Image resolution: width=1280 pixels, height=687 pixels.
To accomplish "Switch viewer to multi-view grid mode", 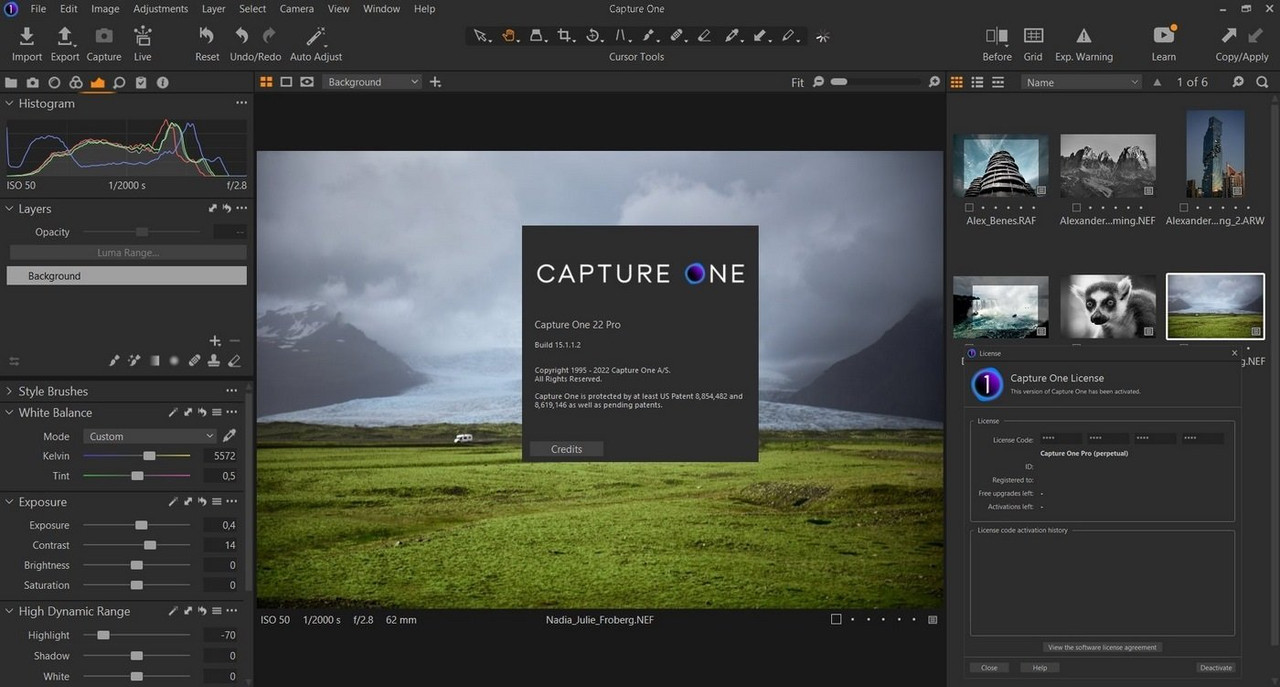I will pos(267,82).
